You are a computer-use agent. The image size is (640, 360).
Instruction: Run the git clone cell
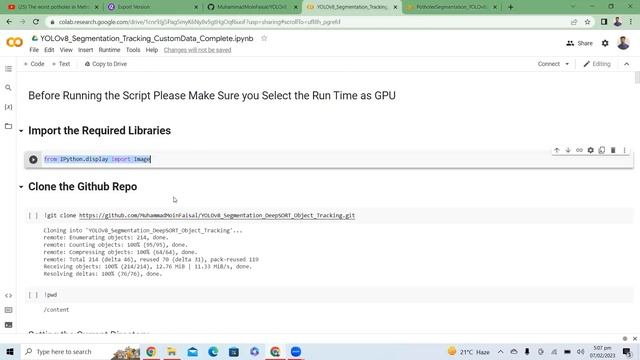pos(33,216)
